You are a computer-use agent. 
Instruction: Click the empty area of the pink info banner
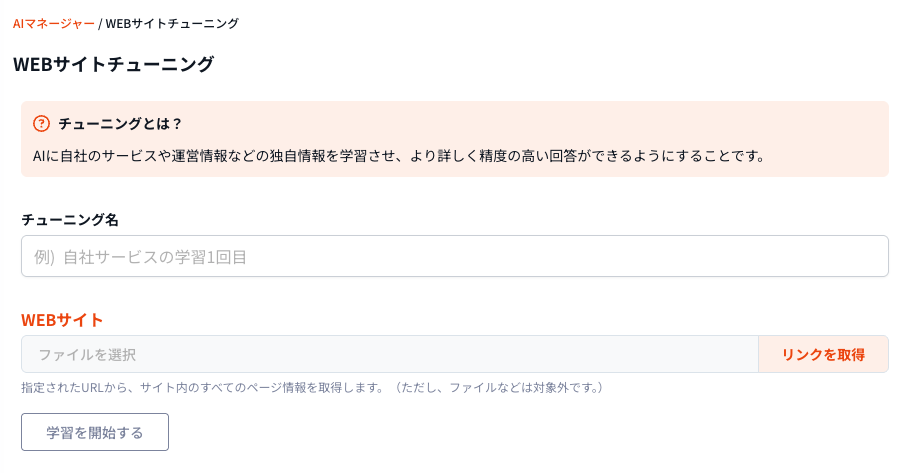click(x=600, y=124)
